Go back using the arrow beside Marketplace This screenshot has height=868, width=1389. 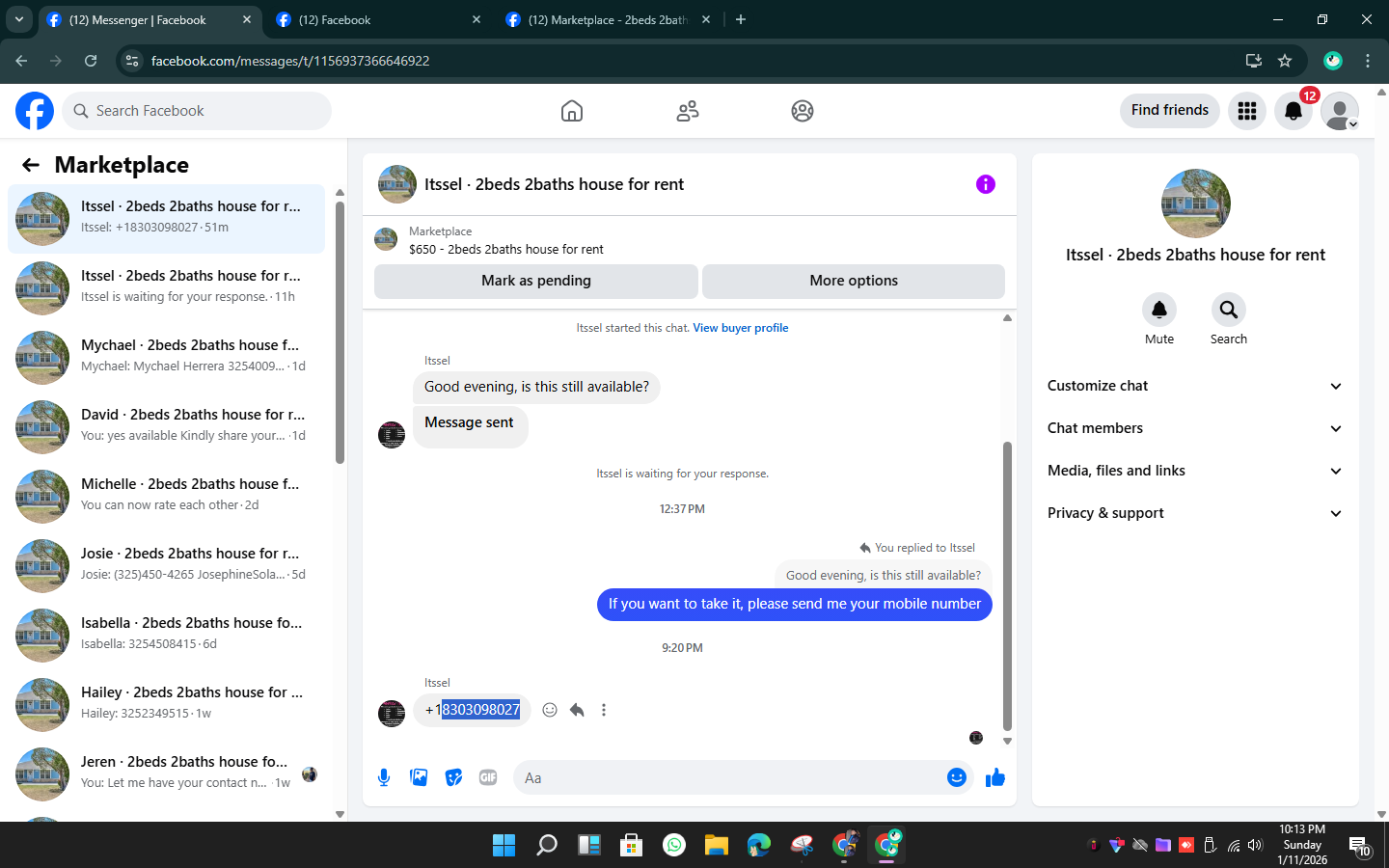pyautogui.click(x=31, y=165)
